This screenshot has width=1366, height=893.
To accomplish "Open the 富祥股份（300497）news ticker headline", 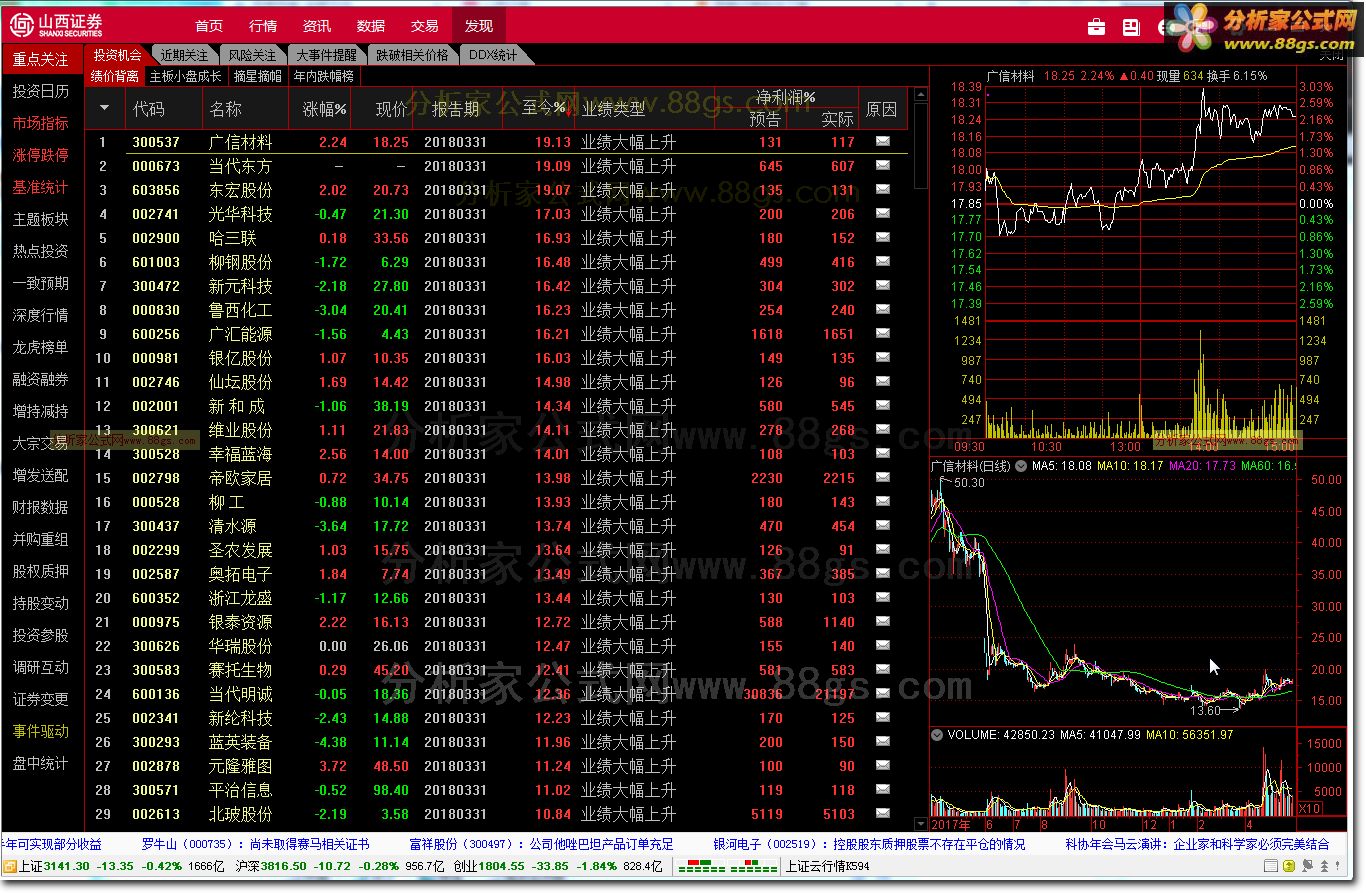I will pos(541,845).
